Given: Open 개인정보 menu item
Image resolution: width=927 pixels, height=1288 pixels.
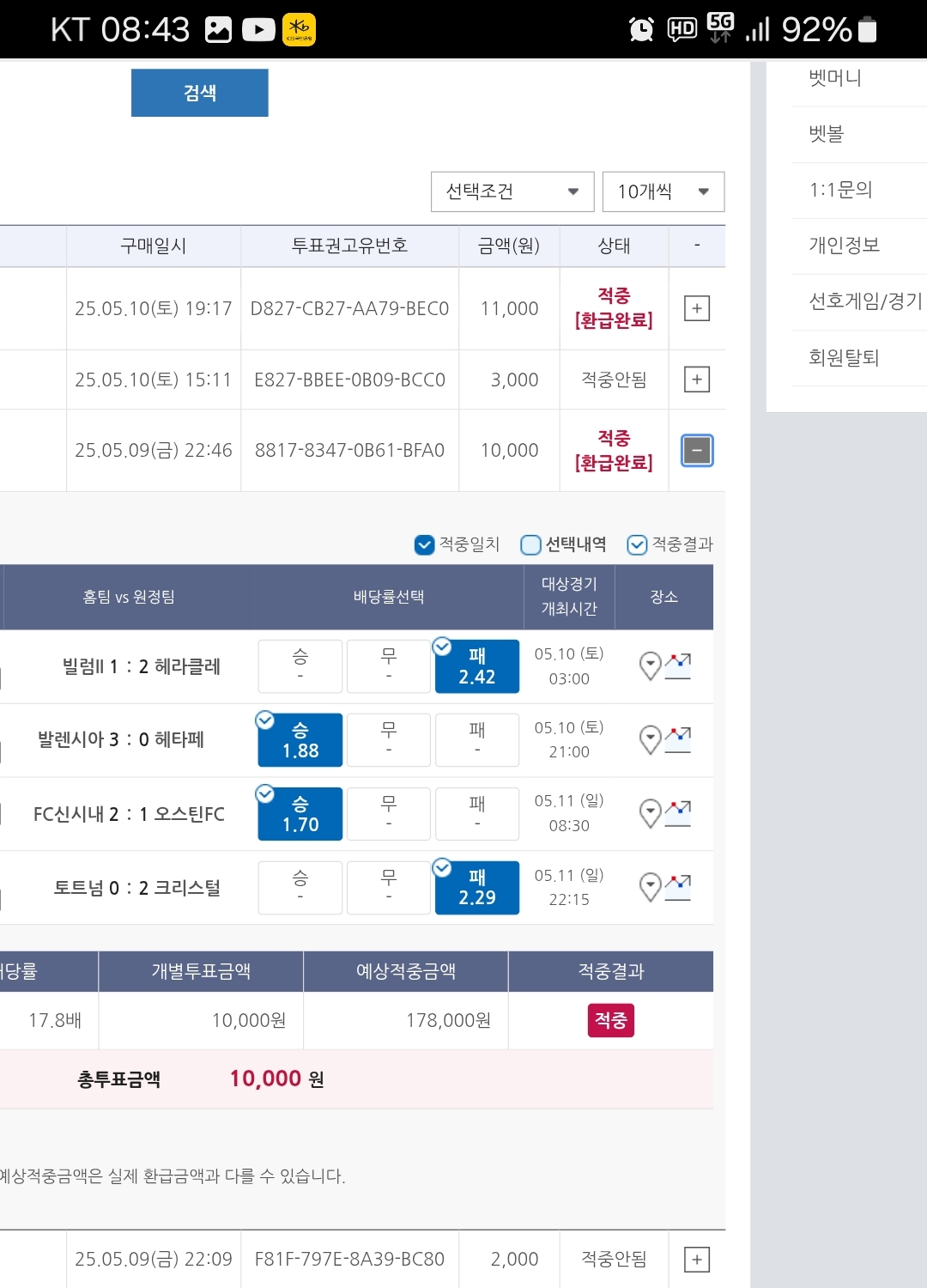Looking at the screenshot, I should tap(845, 246).
